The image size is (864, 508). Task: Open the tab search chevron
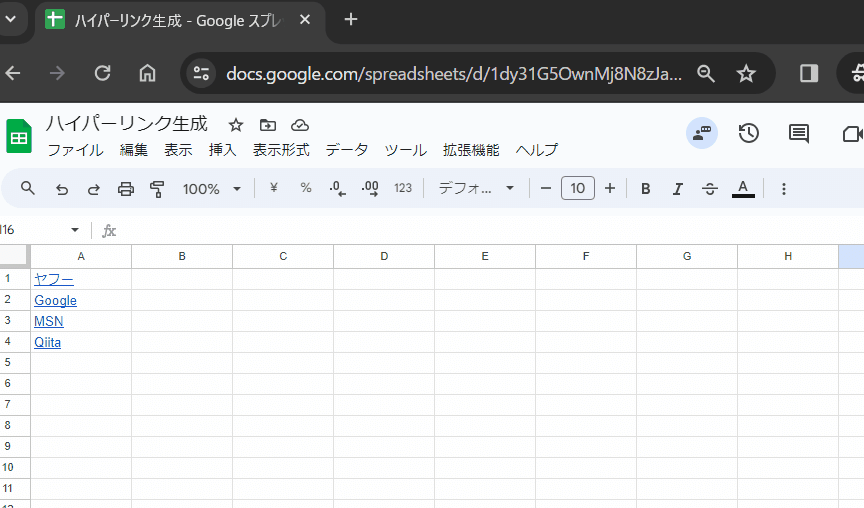(9, 20)
